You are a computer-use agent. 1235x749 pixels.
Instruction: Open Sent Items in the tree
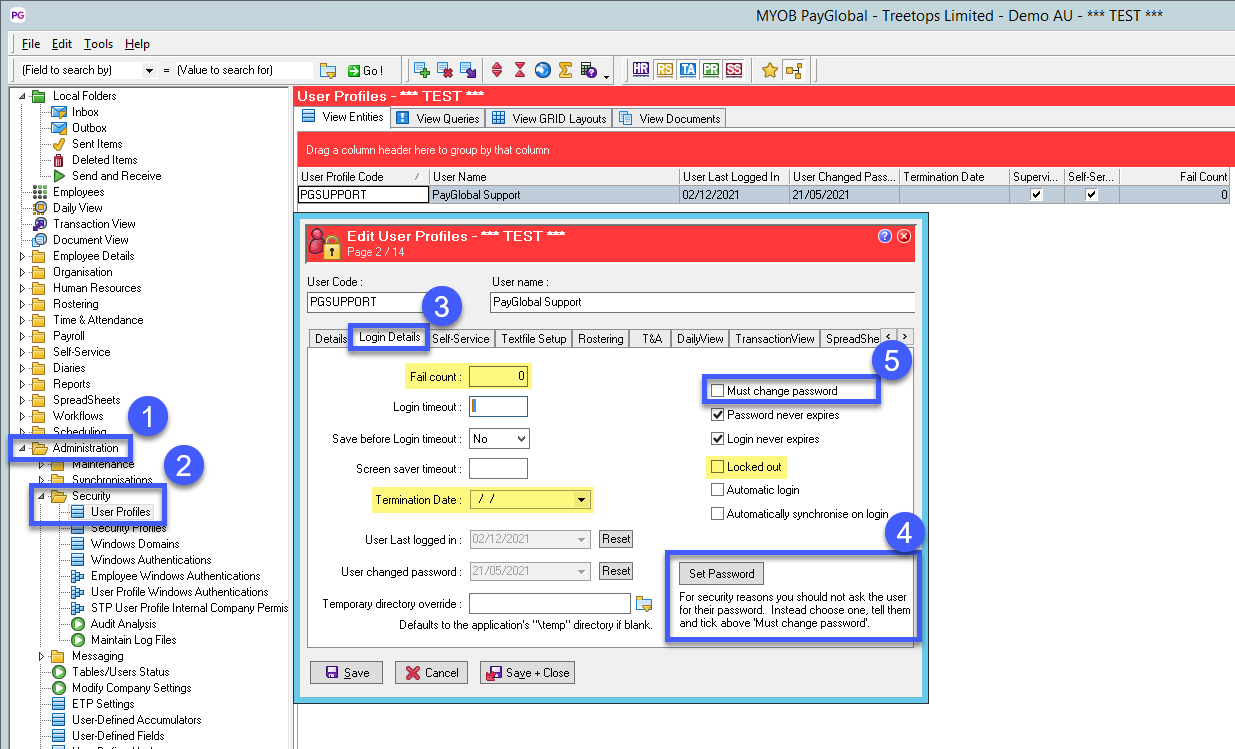(97, 144)
